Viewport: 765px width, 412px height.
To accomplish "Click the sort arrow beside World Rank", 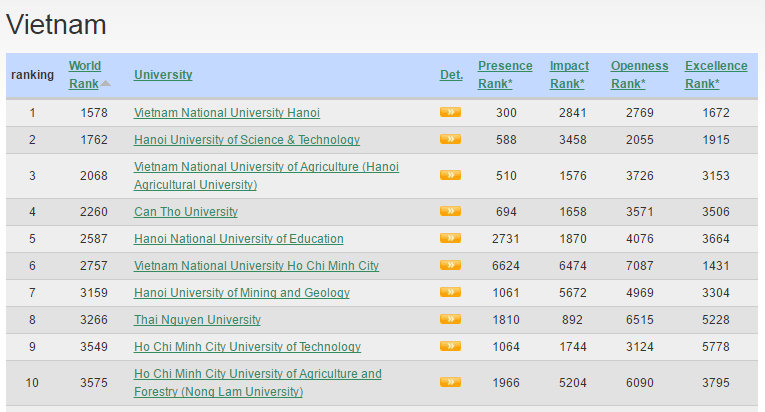I will [x=106, y=83].
